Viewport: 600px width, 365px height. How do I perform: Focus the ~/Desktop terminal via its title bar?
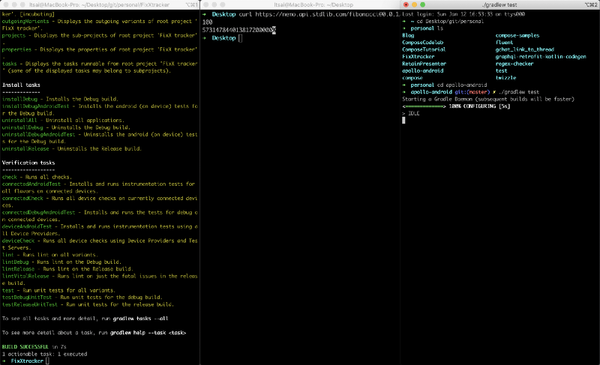click(313, 5)
